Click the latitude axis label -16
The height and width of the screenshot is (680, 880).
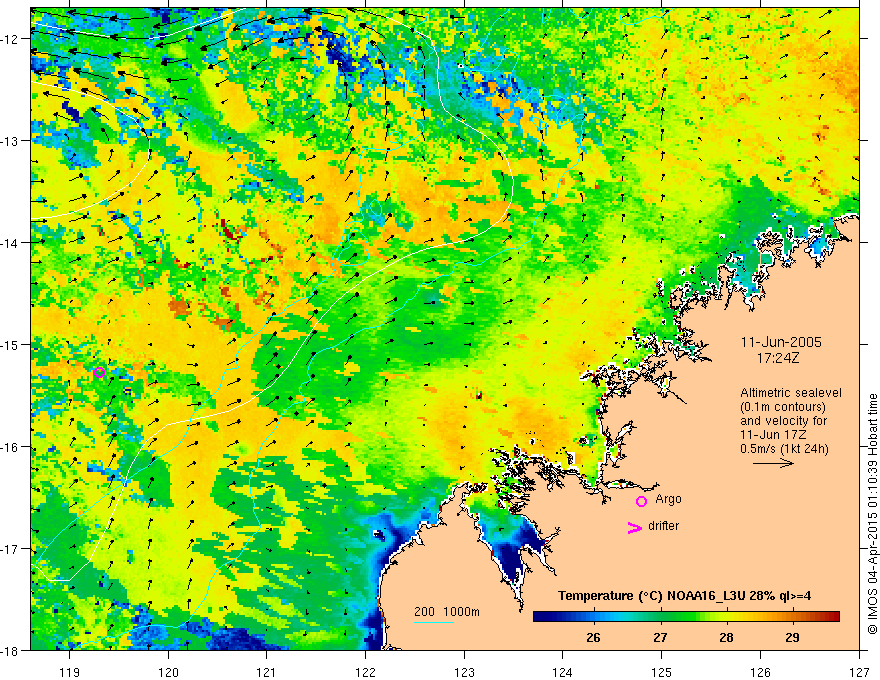coord(10,447)
